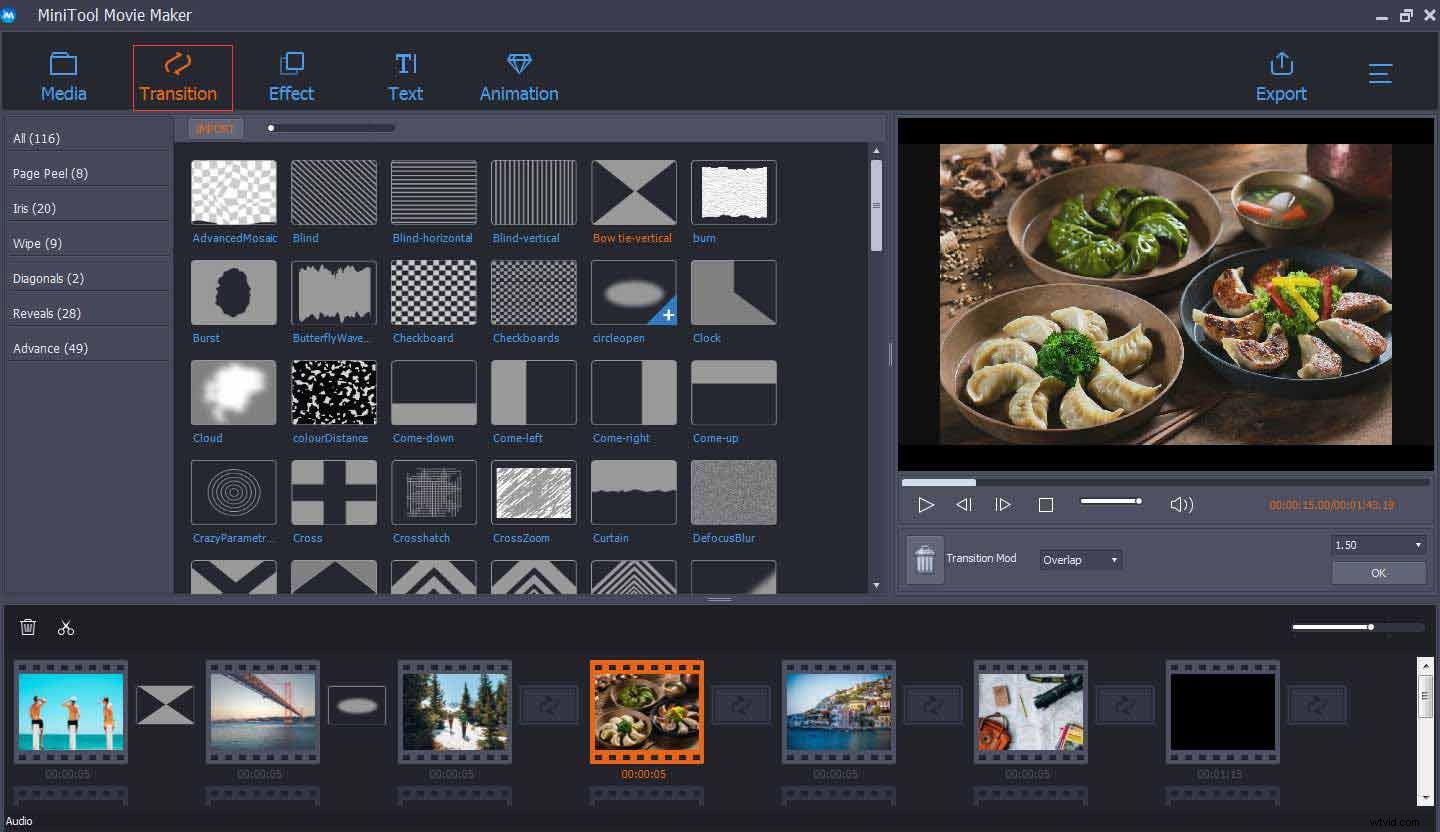Step to next frame in preview
Screen dimensions: 1440x832
tap(1003, 505)
